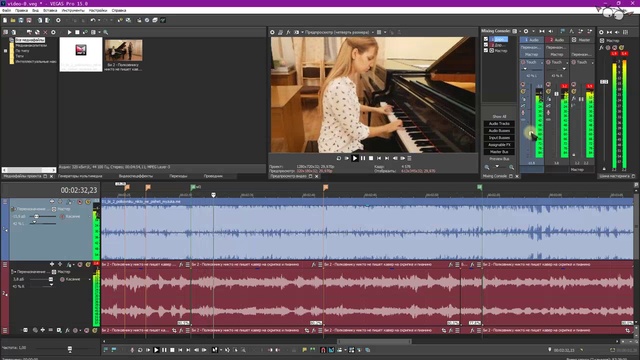640x360 pixels.
Task: Search media with magnifier in Project Media
Action: 106,32
